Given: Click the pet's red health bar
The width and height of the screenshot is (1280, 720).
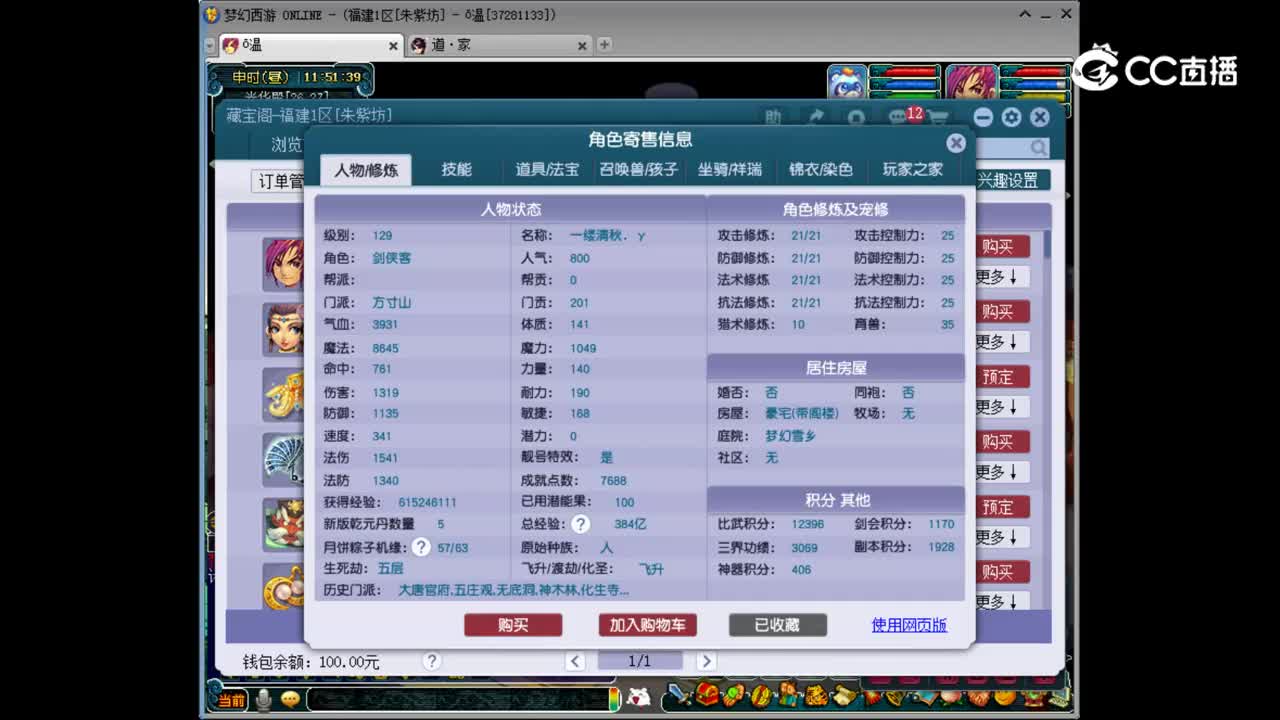Looking at the screenshot, I should click(906, 72).
